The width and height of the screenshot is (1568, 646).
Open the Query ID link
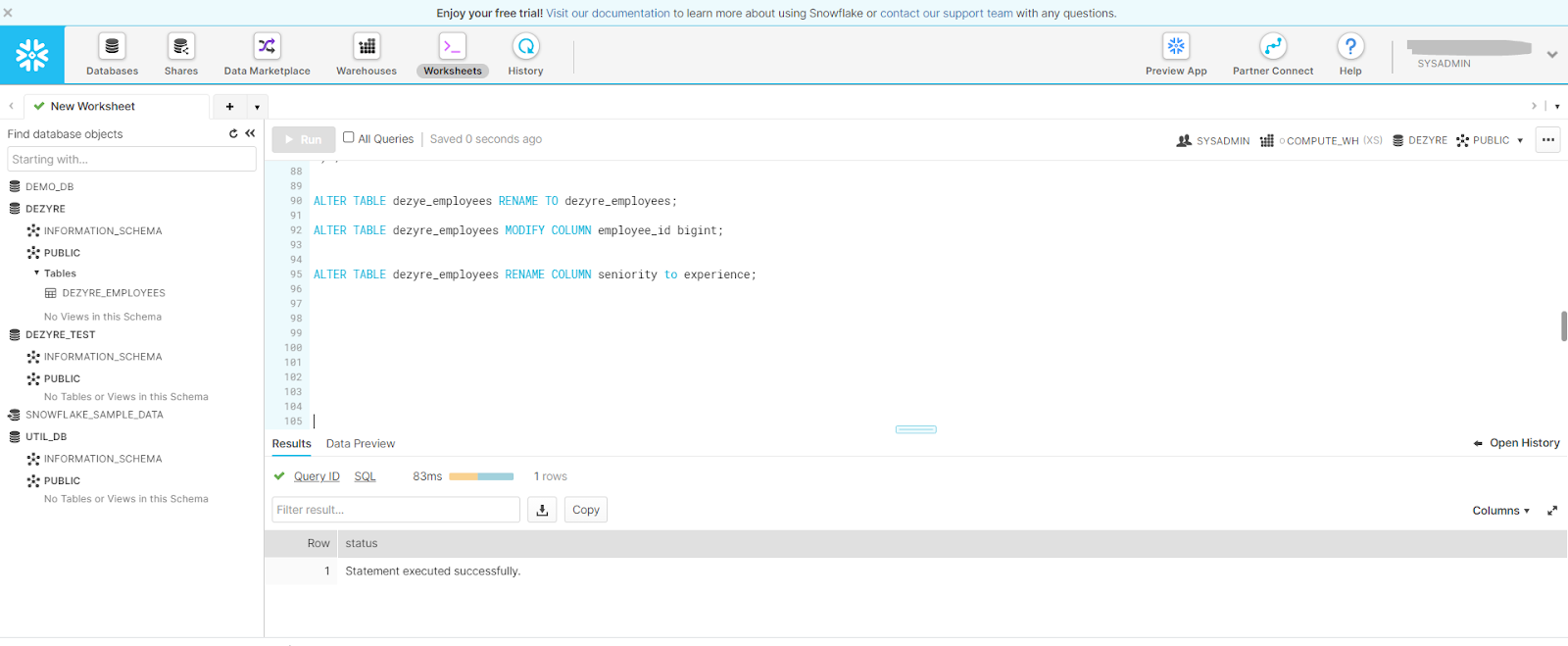click(317, 476)
